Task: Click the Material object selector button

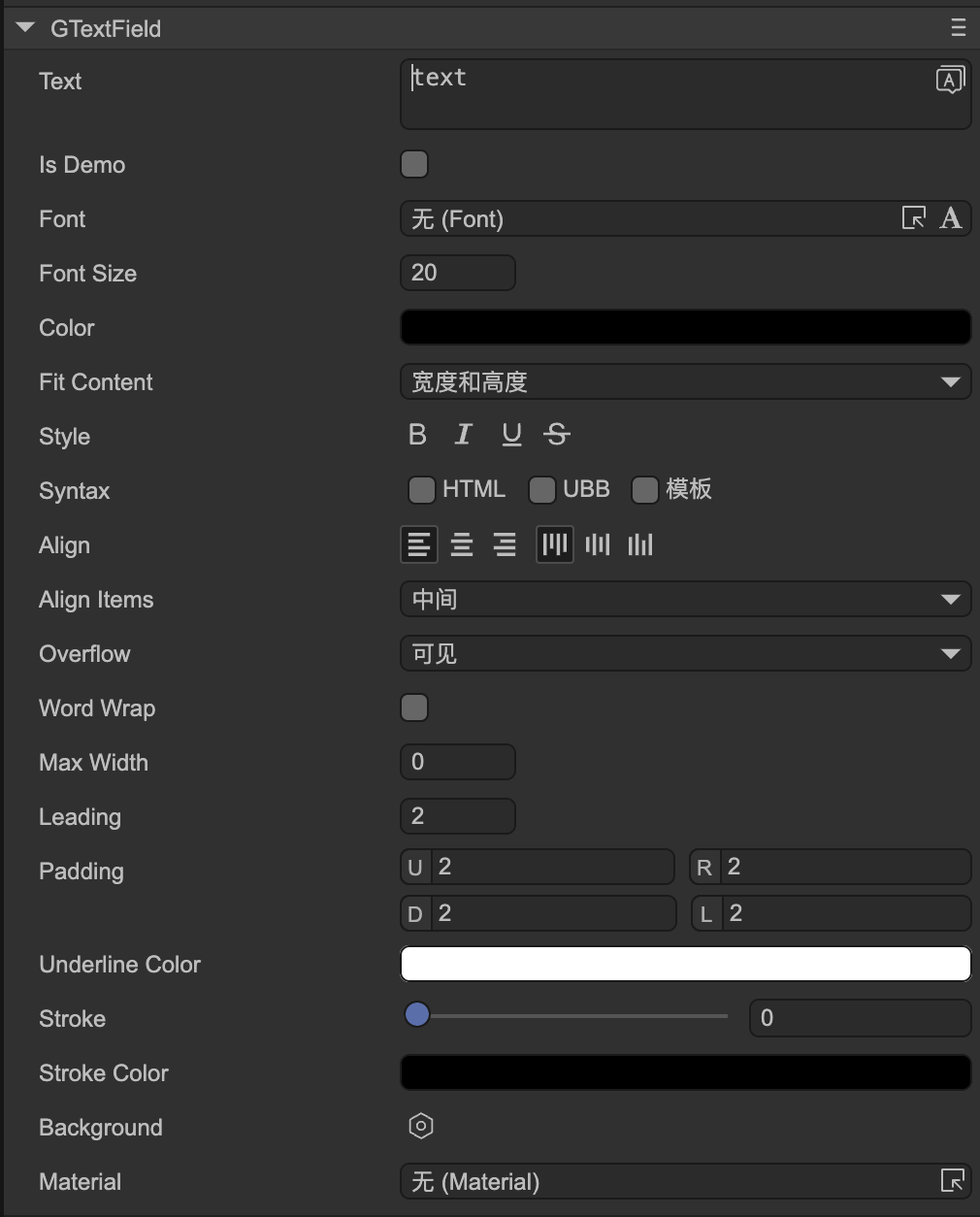Action: (x=952, y=1181)
